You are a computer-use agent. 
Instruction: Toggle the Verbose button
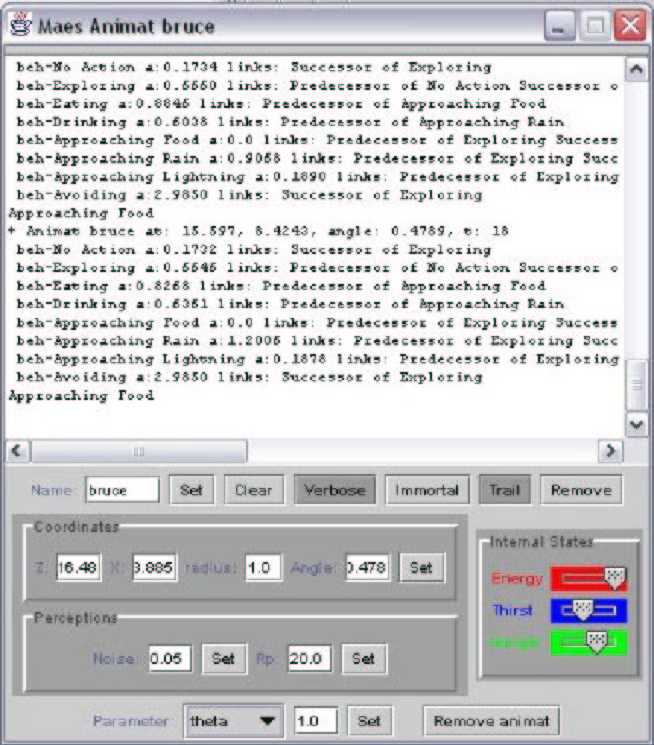(x=335, y=490)
